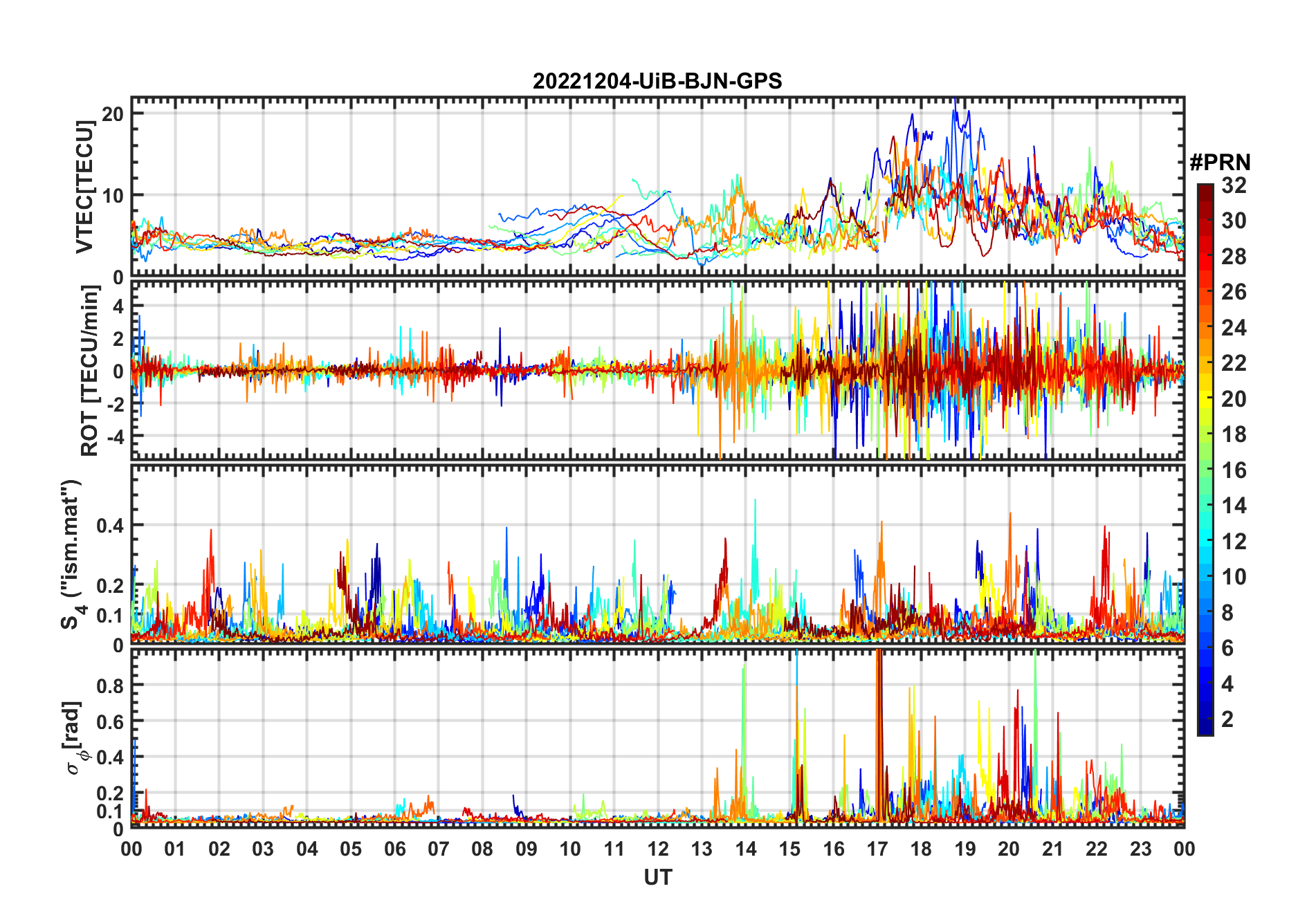Click colorbar tick label 24
1316x920 pixels.
click(x=1234, y=328)
